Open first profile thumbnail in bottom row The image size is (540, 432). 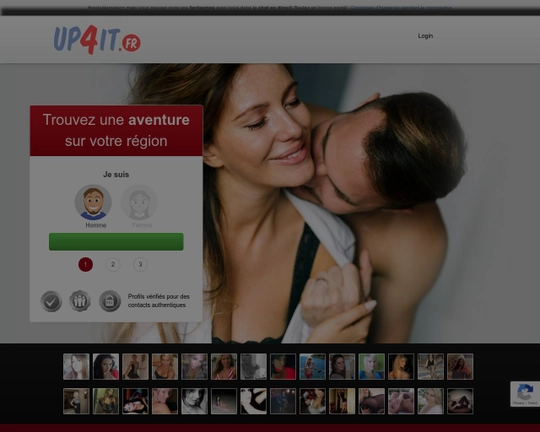(x=76, y=401)
